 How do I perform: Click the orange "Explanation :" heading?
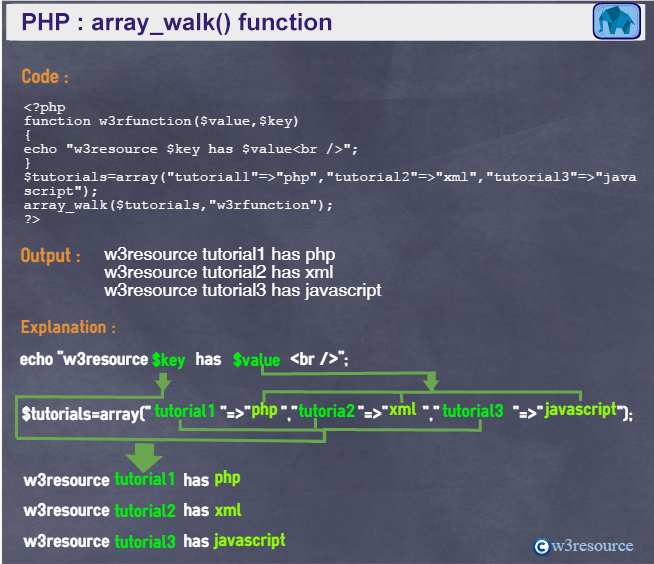coord(68,327)
